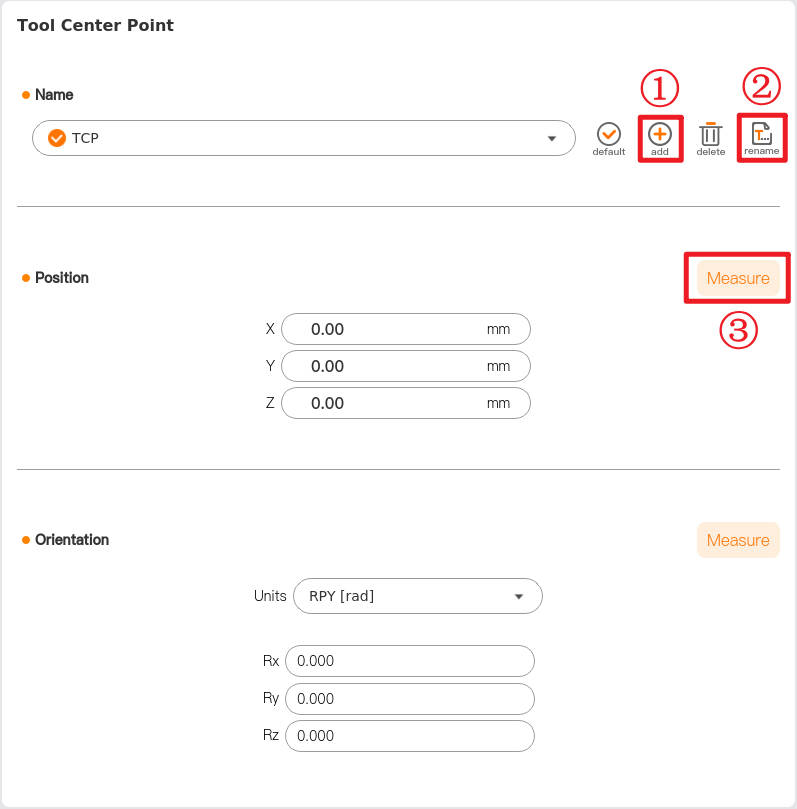Select the Rz orientation field

409,735
